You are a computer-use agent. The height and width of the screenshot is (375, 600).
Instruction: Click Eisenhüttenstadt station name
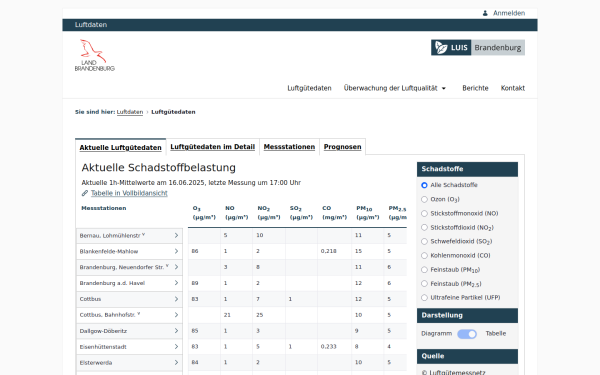[103, 347]
